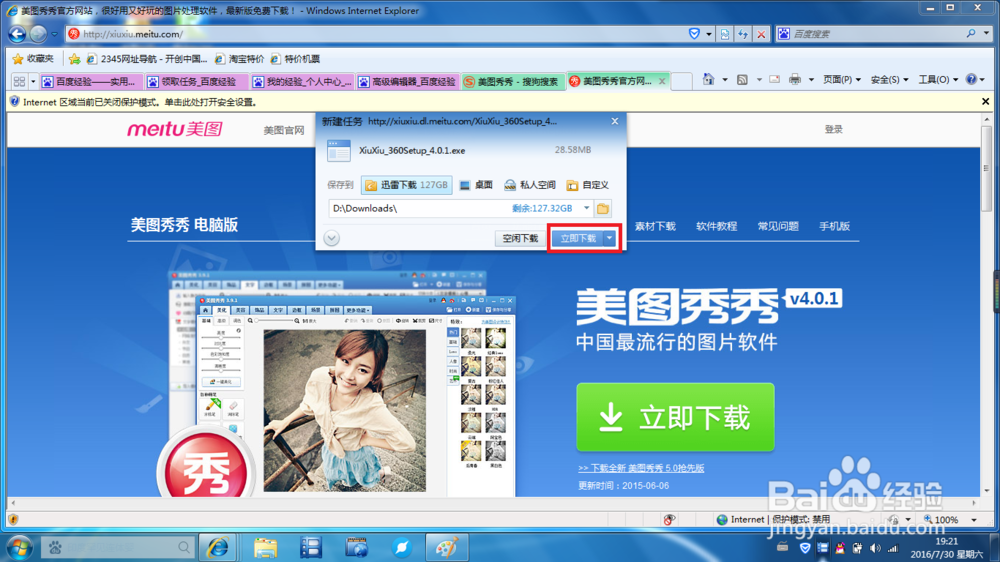Viewport: 1000px width, 562px height.
Task: Select 自定义 save location
Action: pyautogui.click(x=587, y=185)
